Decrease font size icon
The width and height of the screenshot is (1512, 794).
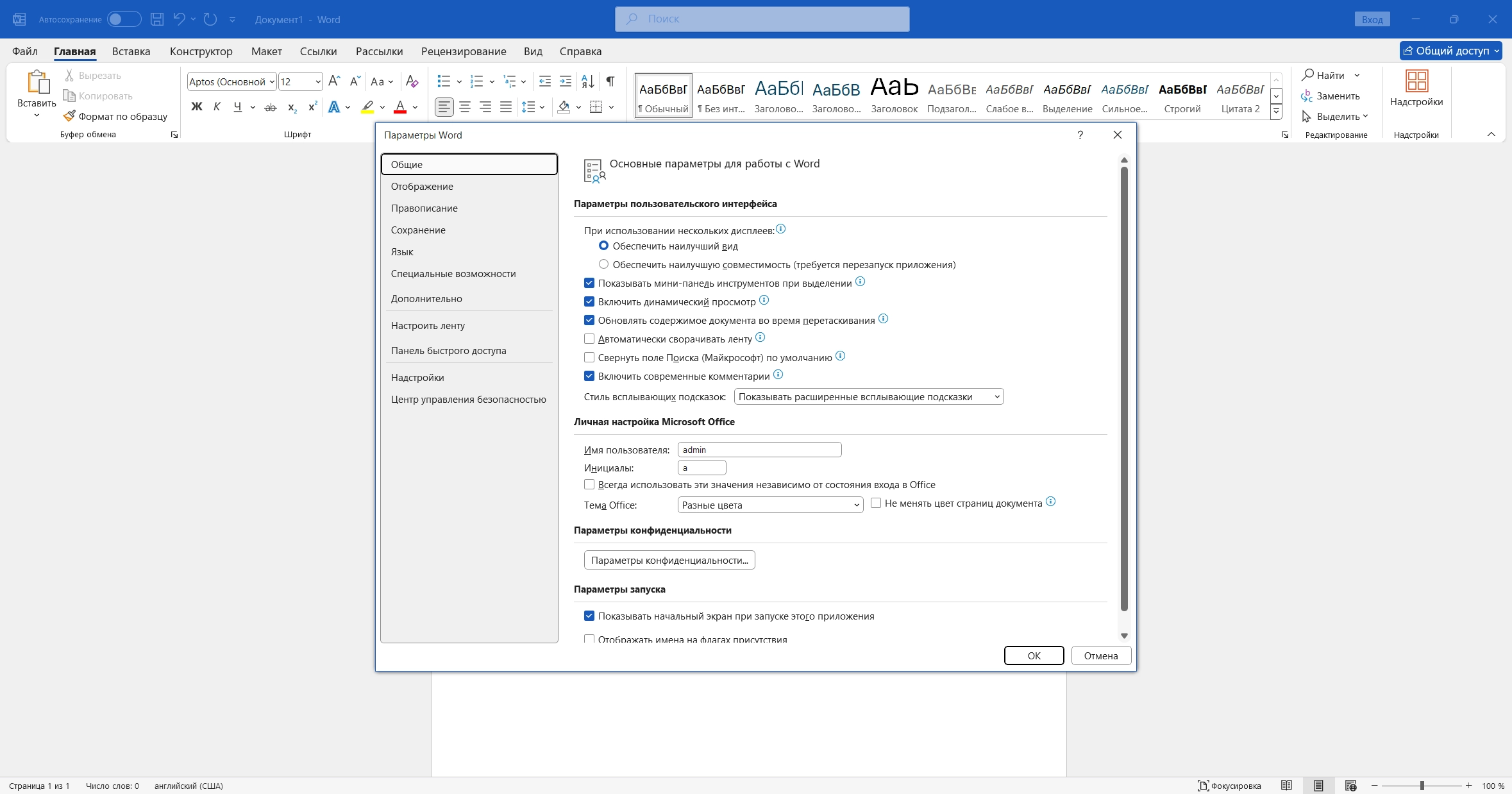point(355,81)
